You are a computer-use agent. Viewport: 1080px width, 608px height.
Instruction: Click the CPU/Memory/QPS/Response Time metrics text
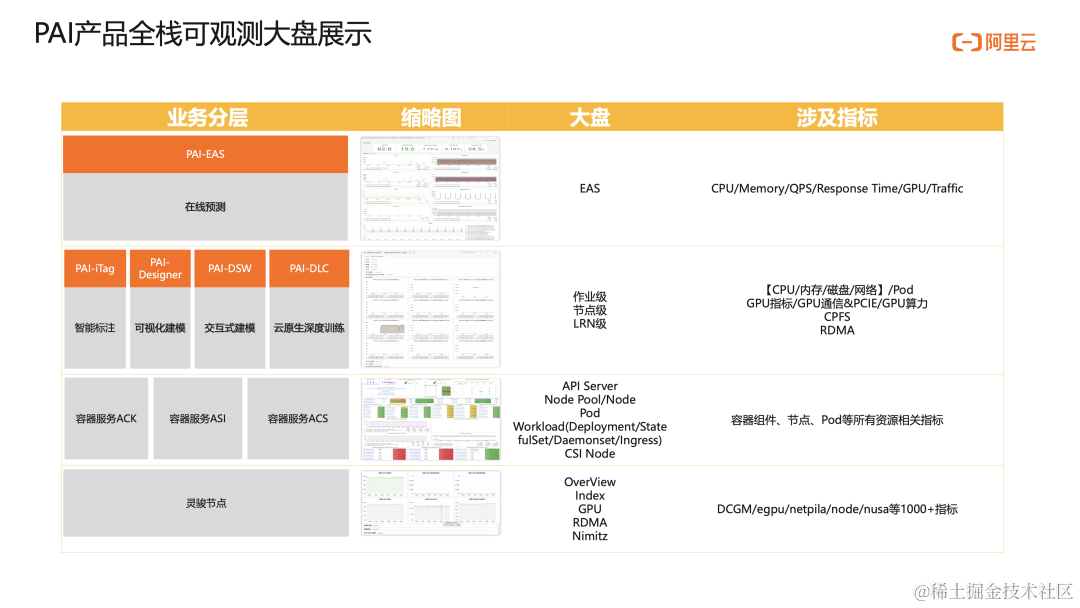click(837, 189)
